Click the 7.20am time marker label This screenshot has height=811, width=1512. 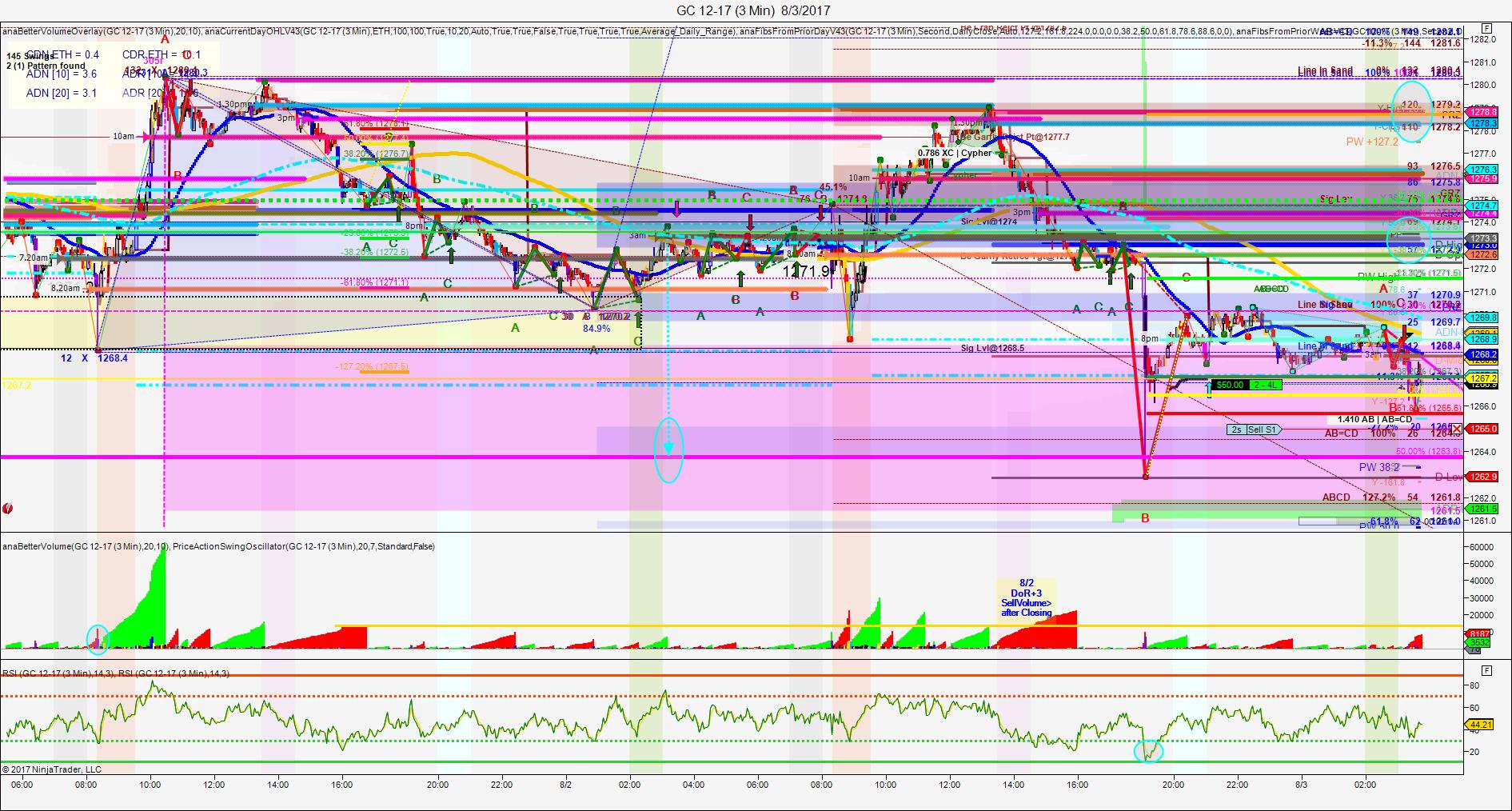(34, 258)
